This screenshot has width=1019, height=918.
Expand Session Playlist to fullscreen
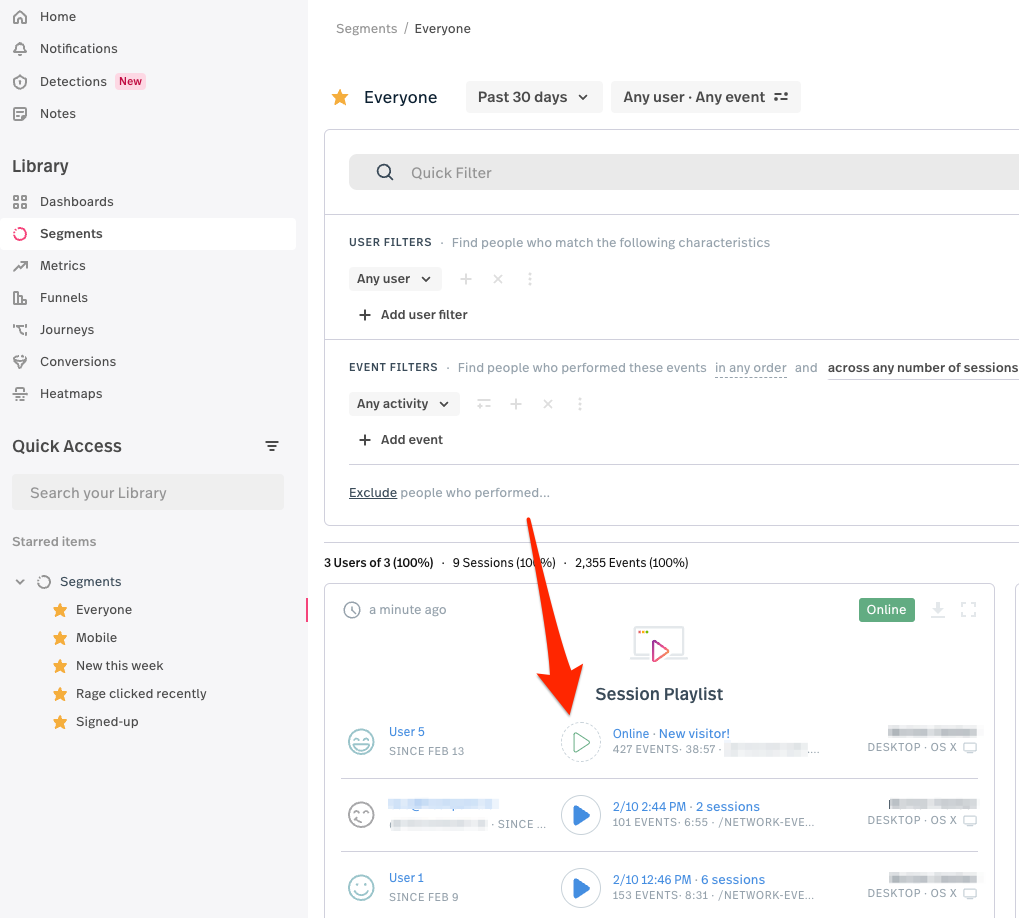(968, 610)
